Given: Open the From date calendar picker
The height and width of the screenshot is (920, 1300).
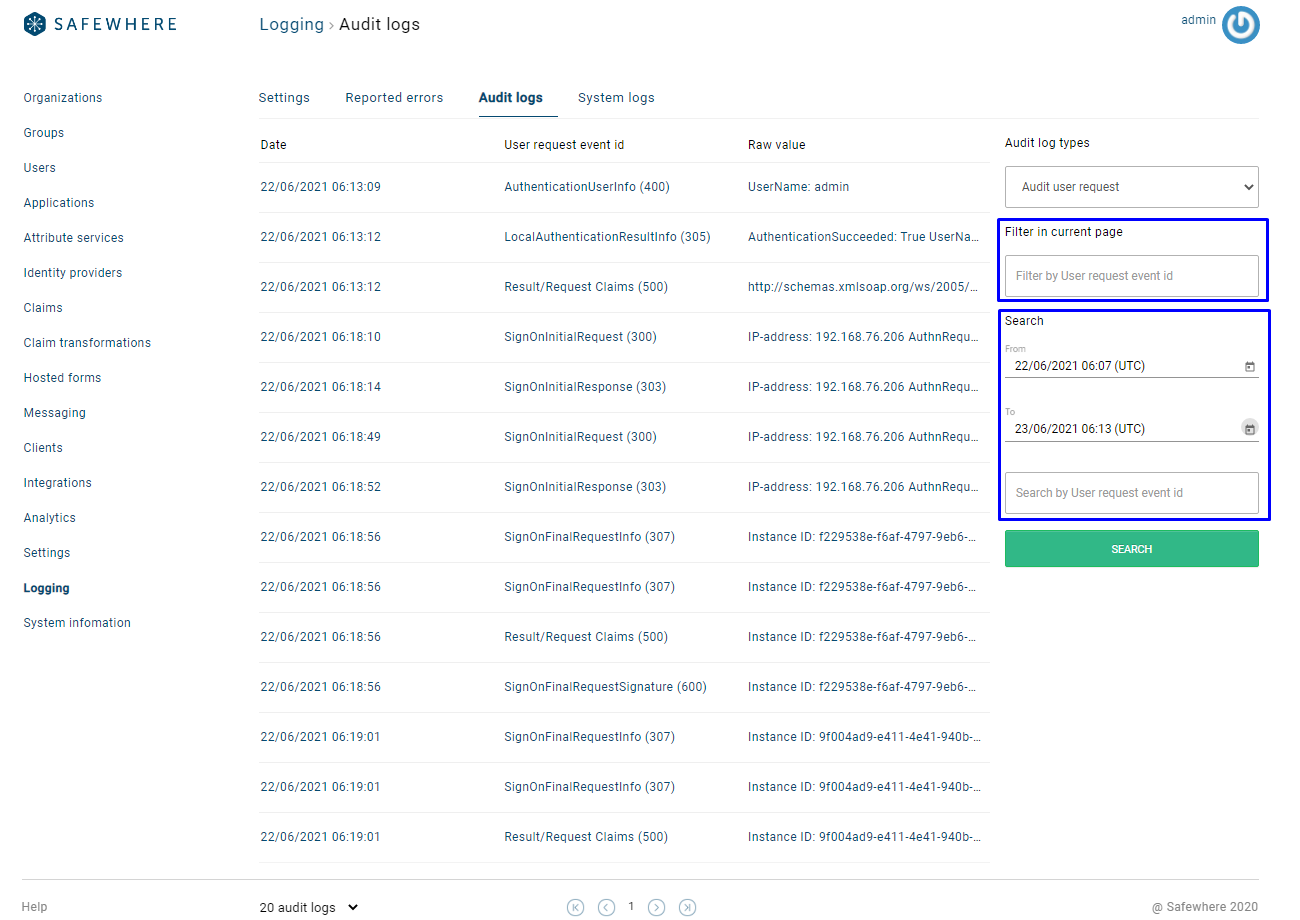Looking at the screenshot, I should pyautogui.click(x=1249, y=367).
